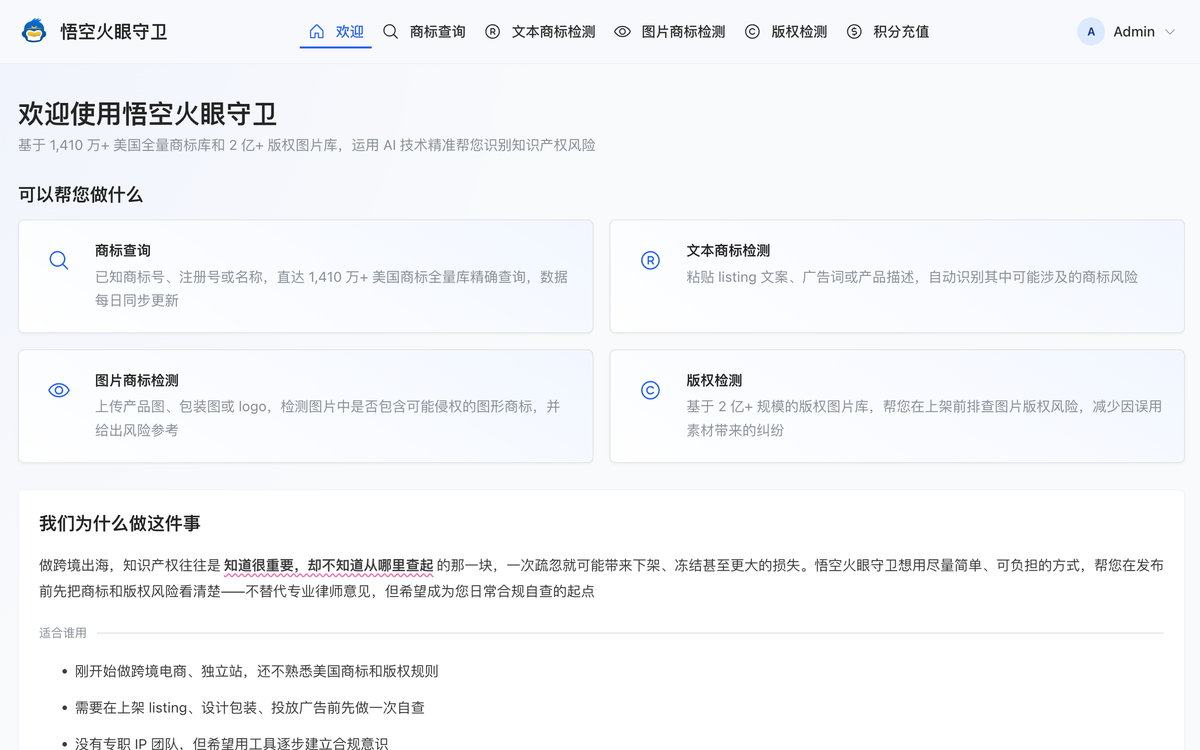This screenshot has width=1200, height=750.
Task: Click the 我们为什么做这件事 heading
Action: (x=120, y=523)
